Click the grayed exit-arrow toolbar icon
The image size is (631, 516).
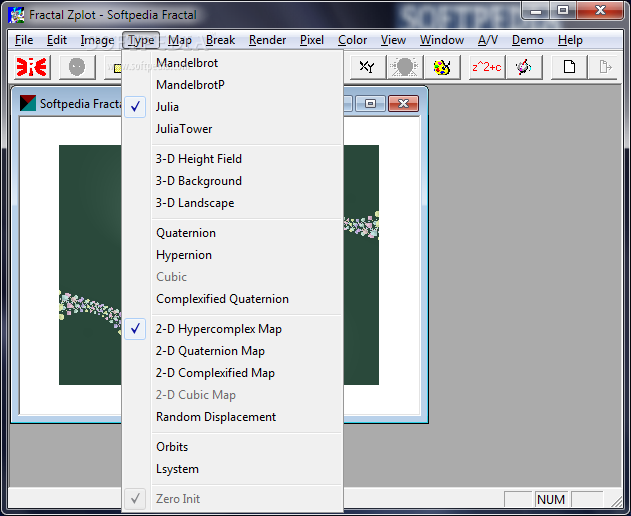click(x=605, y=67)
